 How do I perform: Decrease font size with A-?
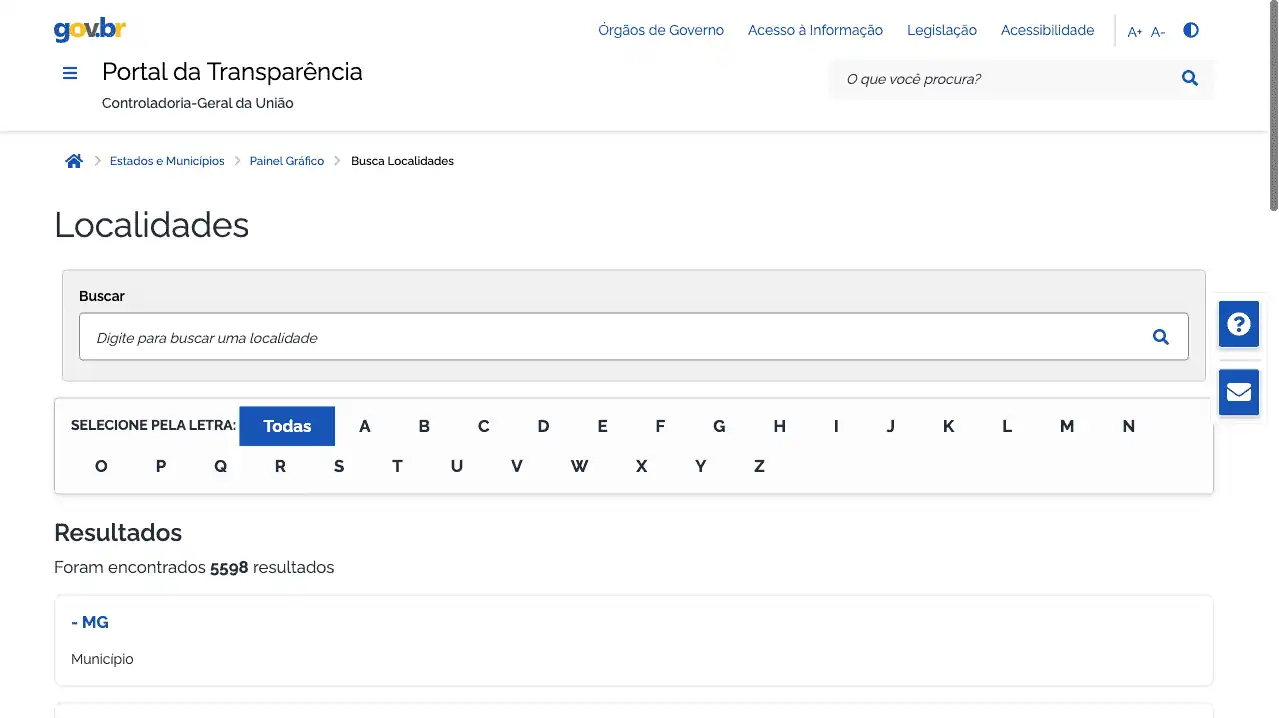point(1158,32)
